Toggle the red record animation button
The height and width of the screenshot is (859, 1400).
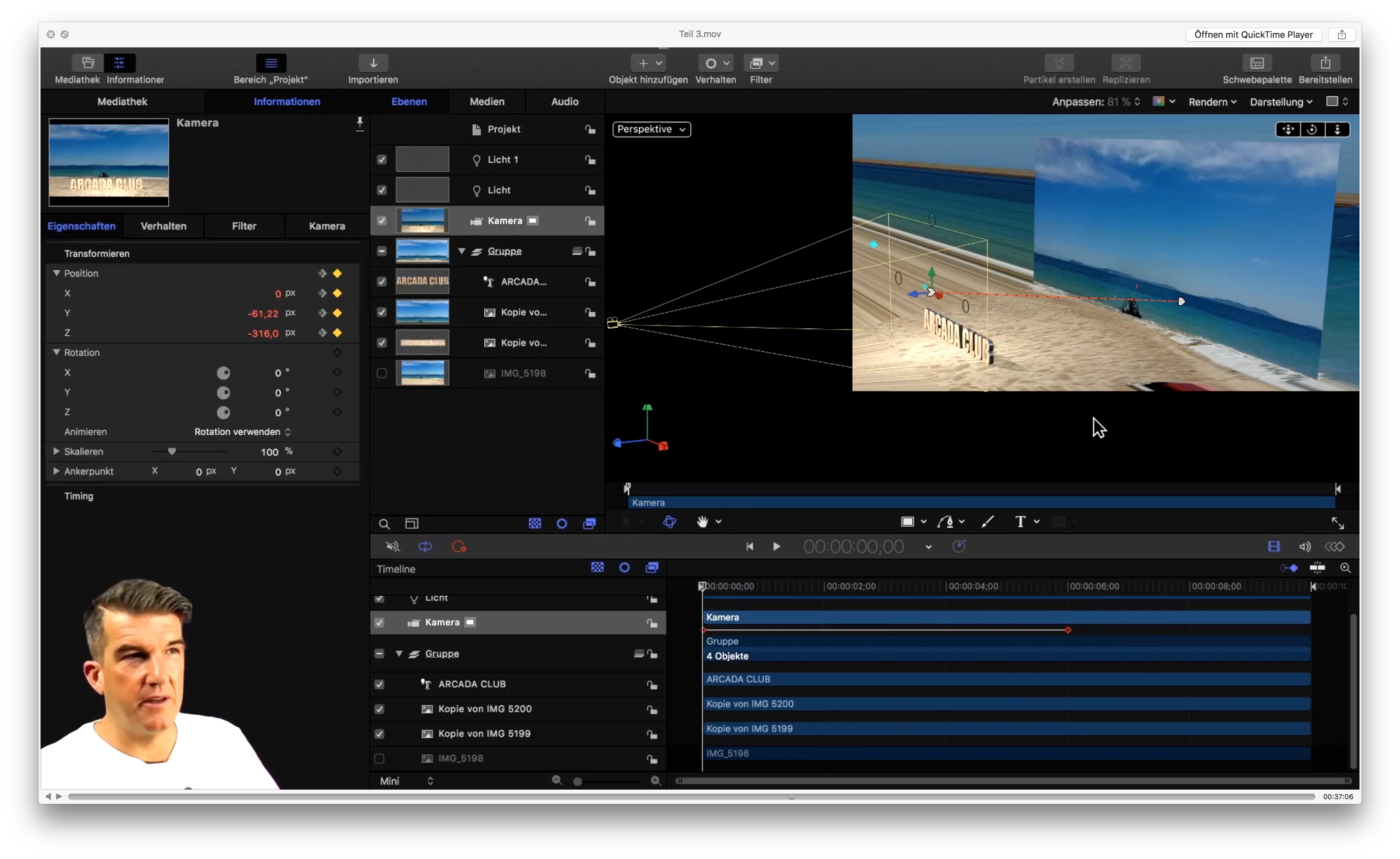pyautogui.click(x=459, y=546)
